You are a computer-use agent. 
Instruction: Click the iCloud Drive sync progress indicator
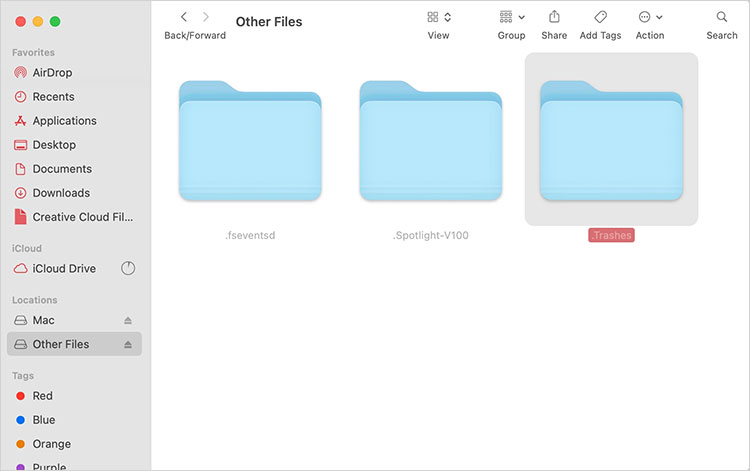coord(128,268)
